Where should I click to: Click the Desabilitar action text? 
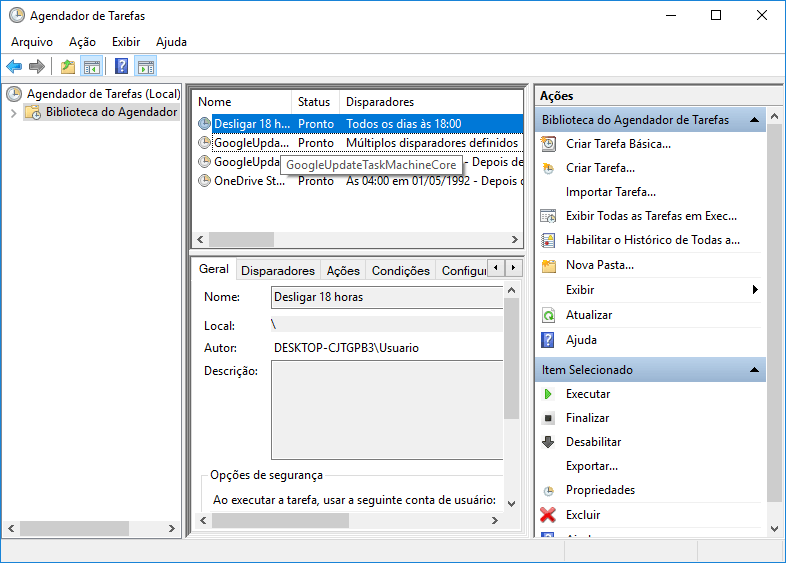(x=593, y=442)
